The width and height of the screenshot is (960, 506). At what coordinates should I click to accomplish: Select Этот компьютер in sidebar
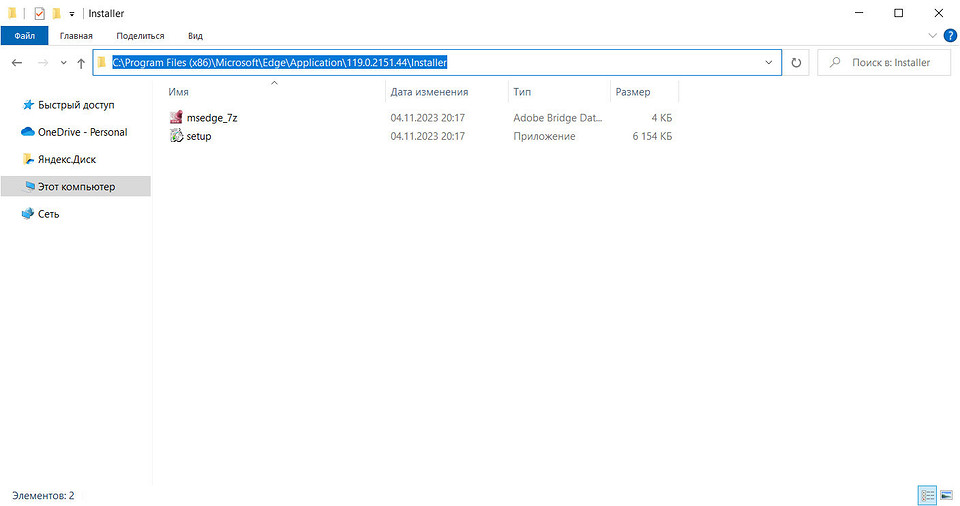coord(76,186)
